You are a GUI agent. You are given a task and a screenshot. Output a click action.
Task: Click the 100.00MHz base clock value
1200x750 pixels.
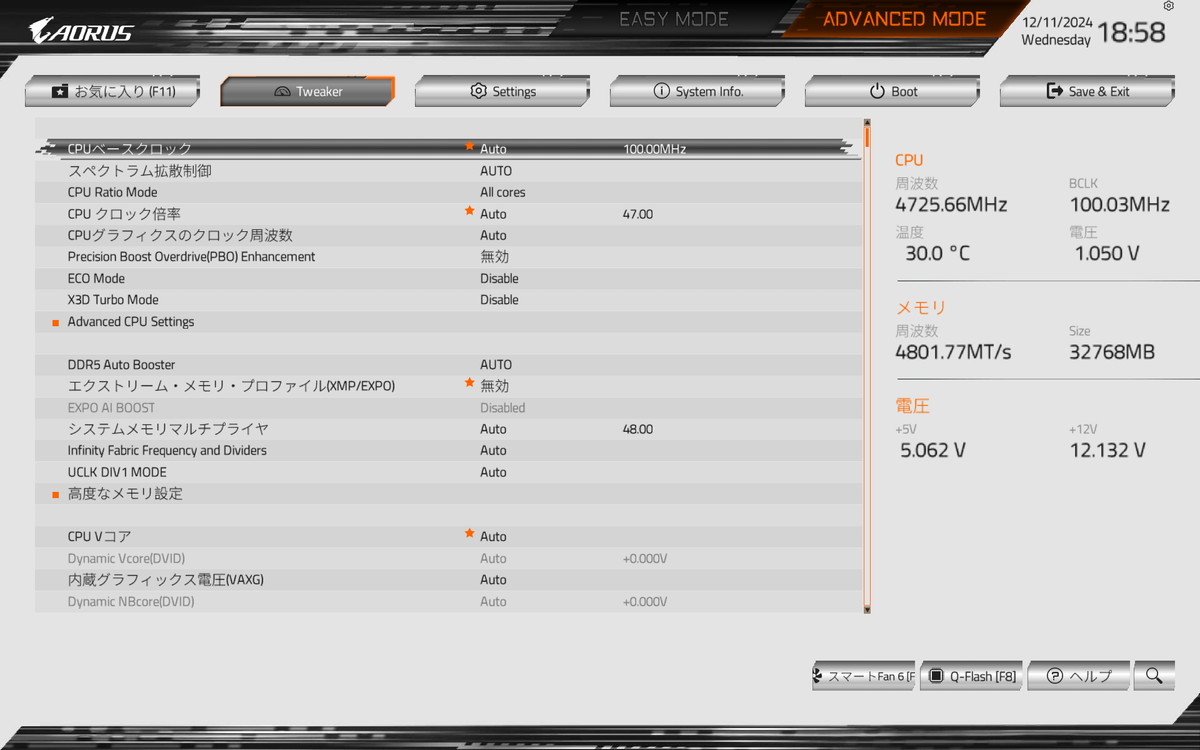point(655,149)
